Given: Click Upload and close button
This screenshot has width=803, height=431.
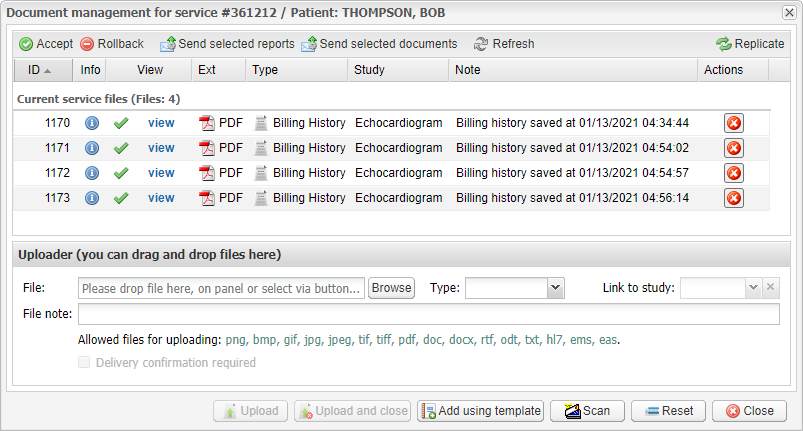Looking at the screenshot, I should point(352,411).
